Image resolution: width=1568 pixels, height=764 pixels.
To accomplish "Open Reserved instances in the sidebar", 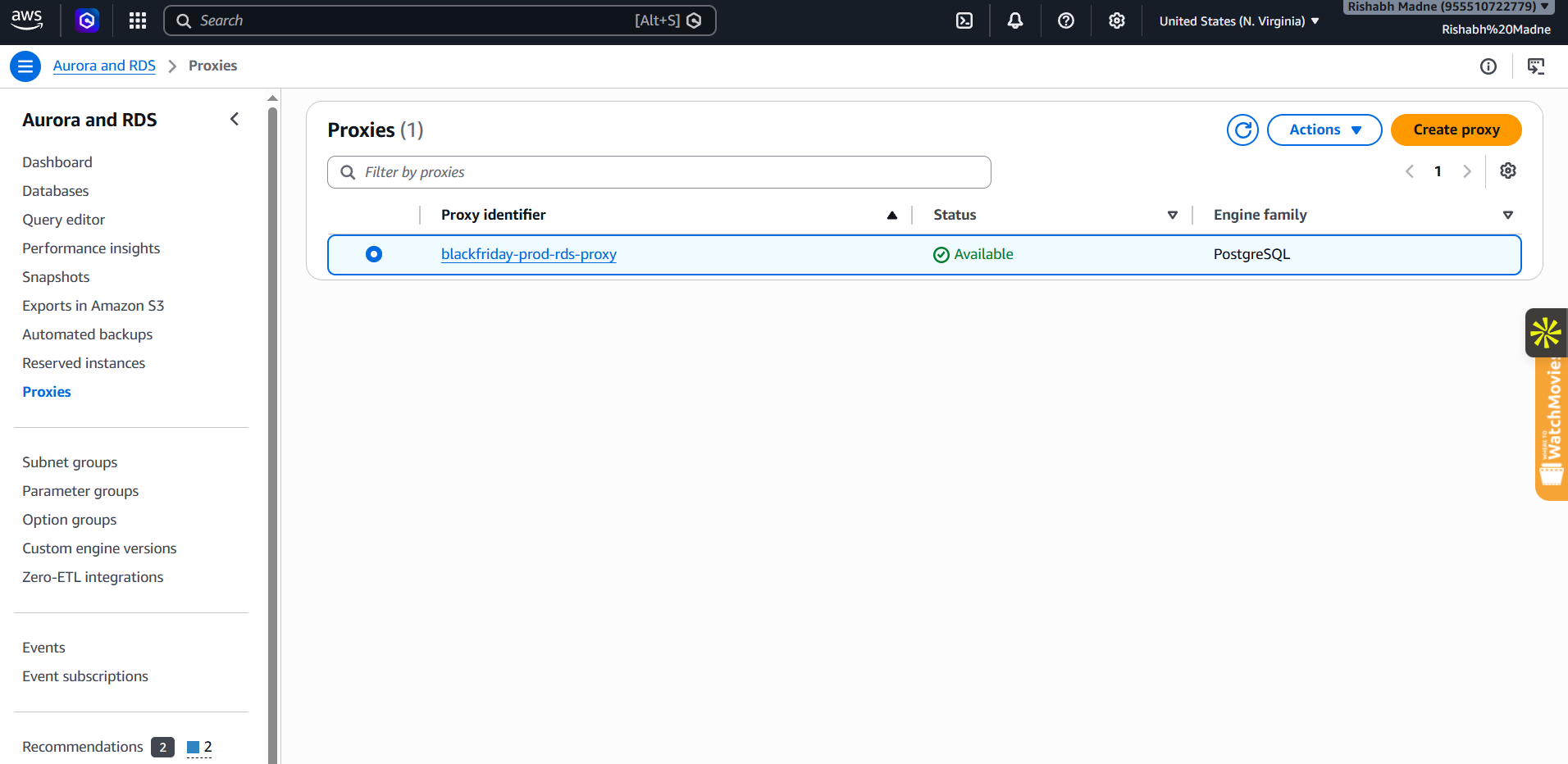I will point(84,363).
